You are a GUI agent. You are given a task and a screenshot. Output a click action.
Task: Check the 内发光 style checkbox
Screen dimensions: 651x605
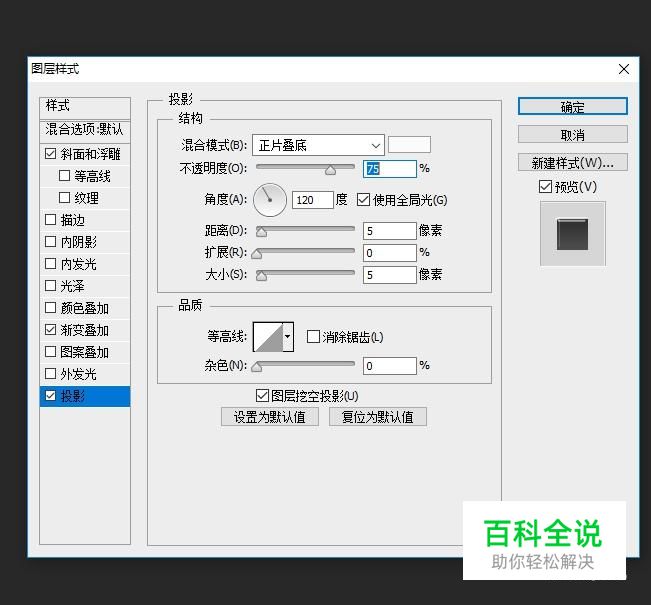coord(50,263)
